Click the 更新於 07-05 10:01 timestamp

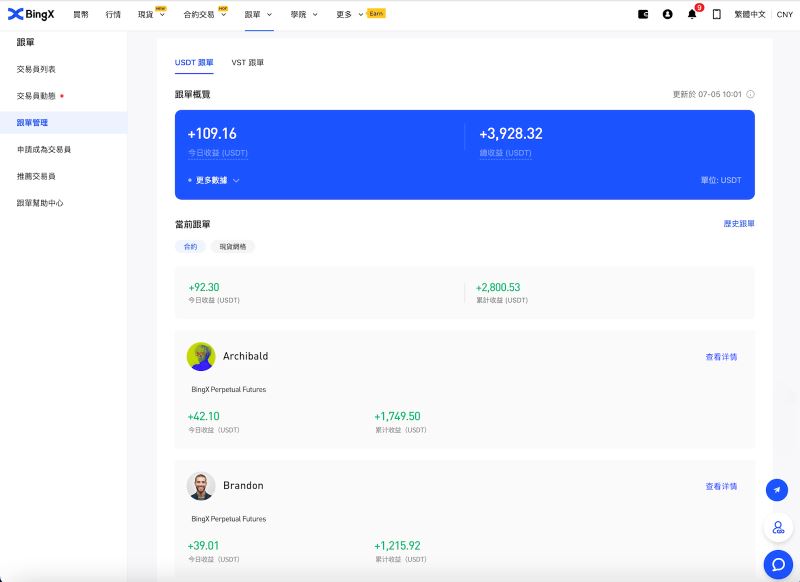707,94
